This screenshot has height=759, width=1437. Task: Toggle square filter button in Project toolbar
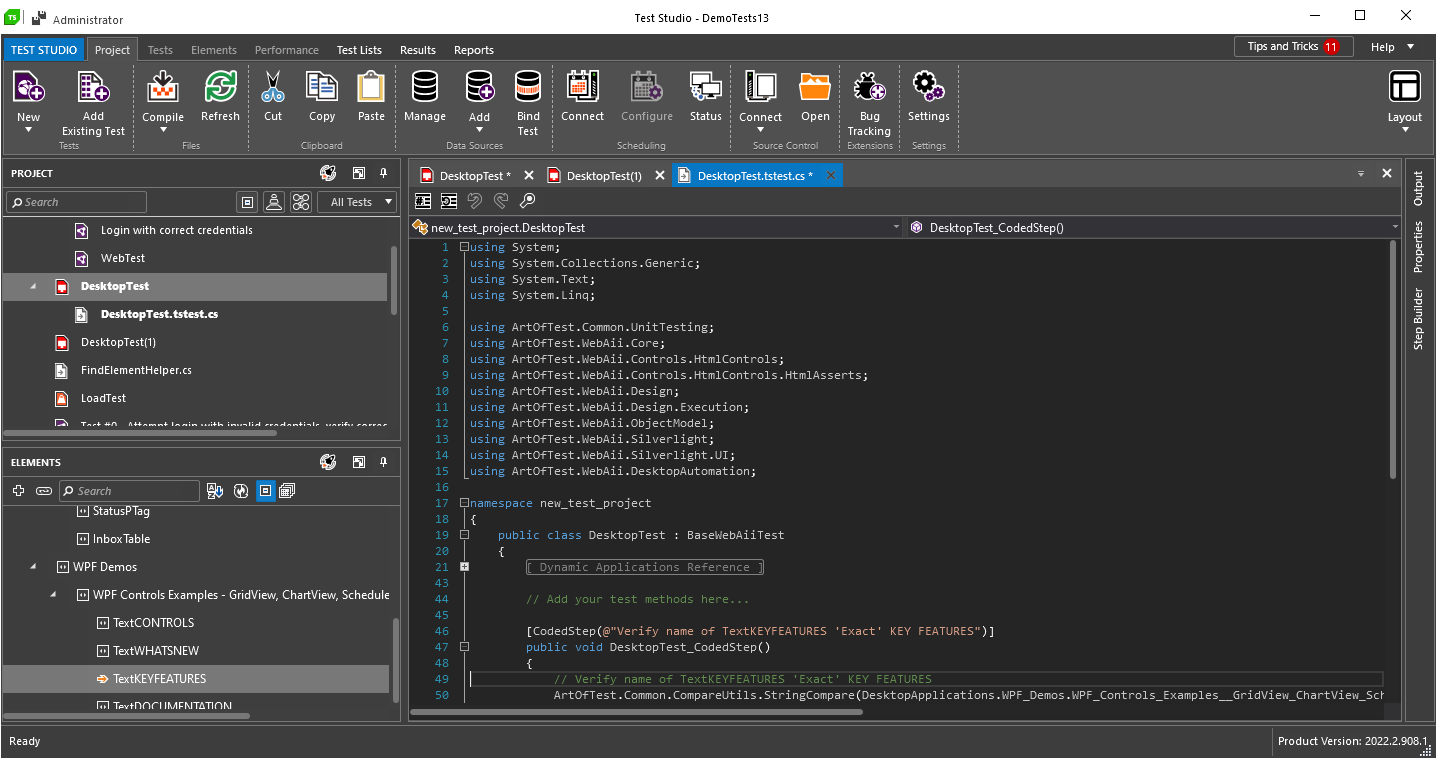click(x=248, y=202)
